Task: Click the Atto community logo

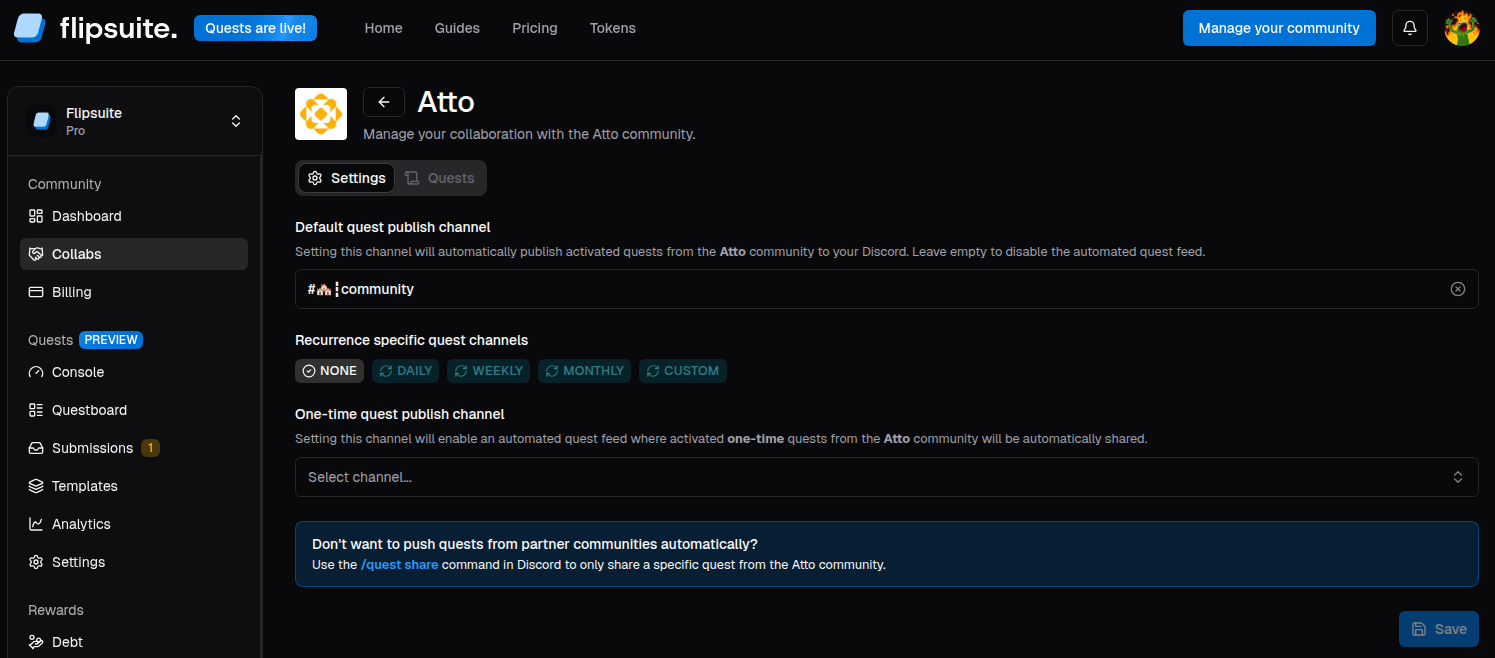Action: pyautogui.click(x=321, y=114)
